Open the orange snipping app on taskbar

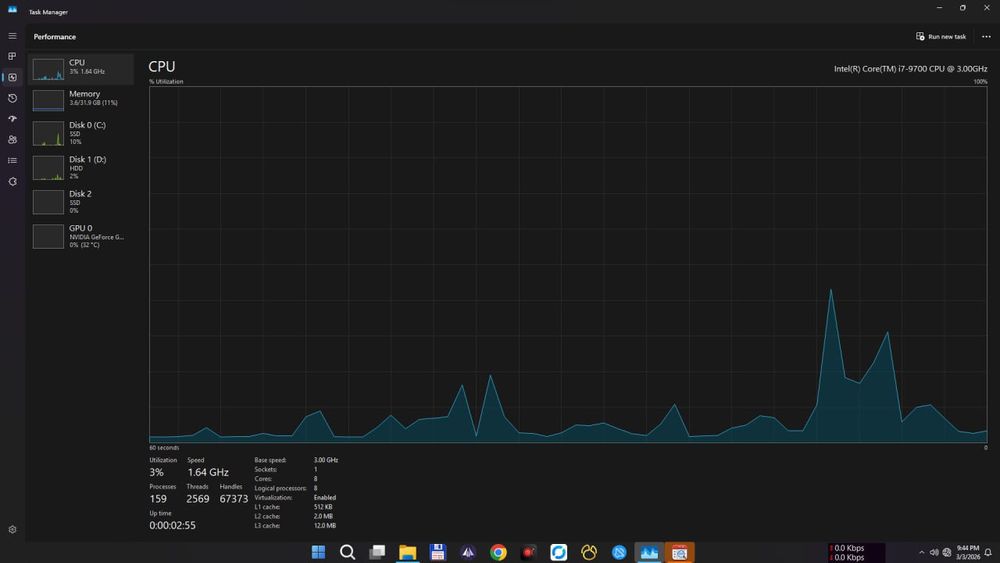tap(680, 552)
